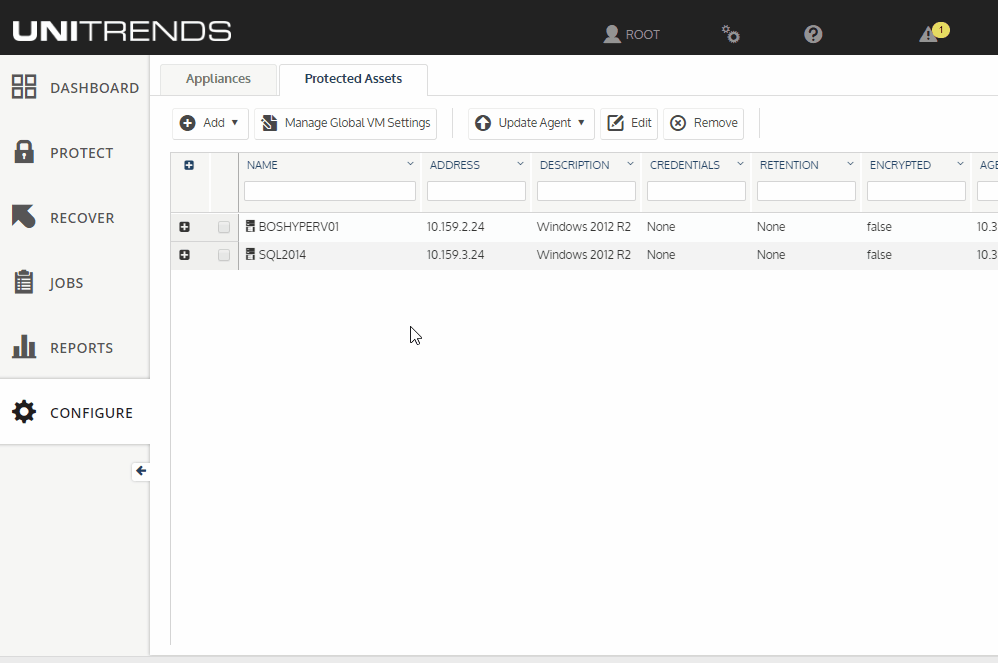
Task: Open the help question mark icon
Action: click(813, 34)
